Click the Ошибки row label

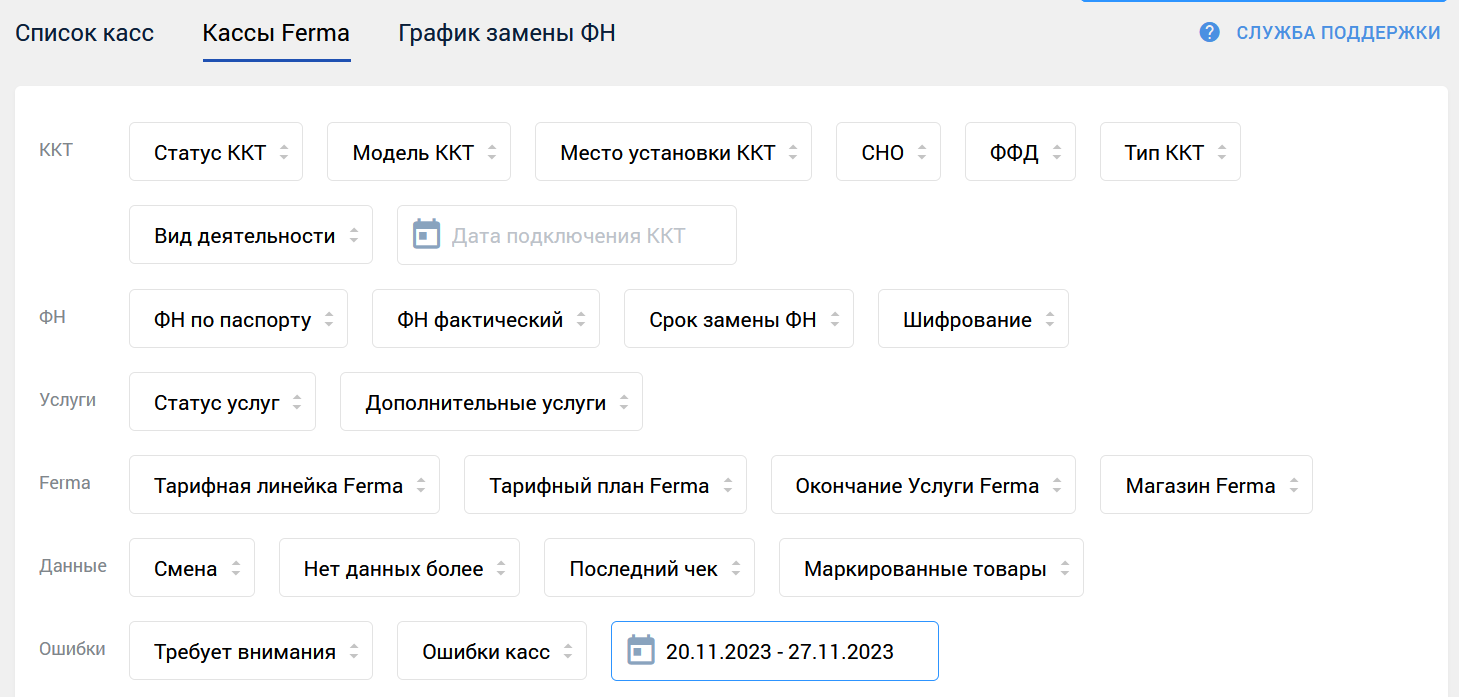(72, 649)
